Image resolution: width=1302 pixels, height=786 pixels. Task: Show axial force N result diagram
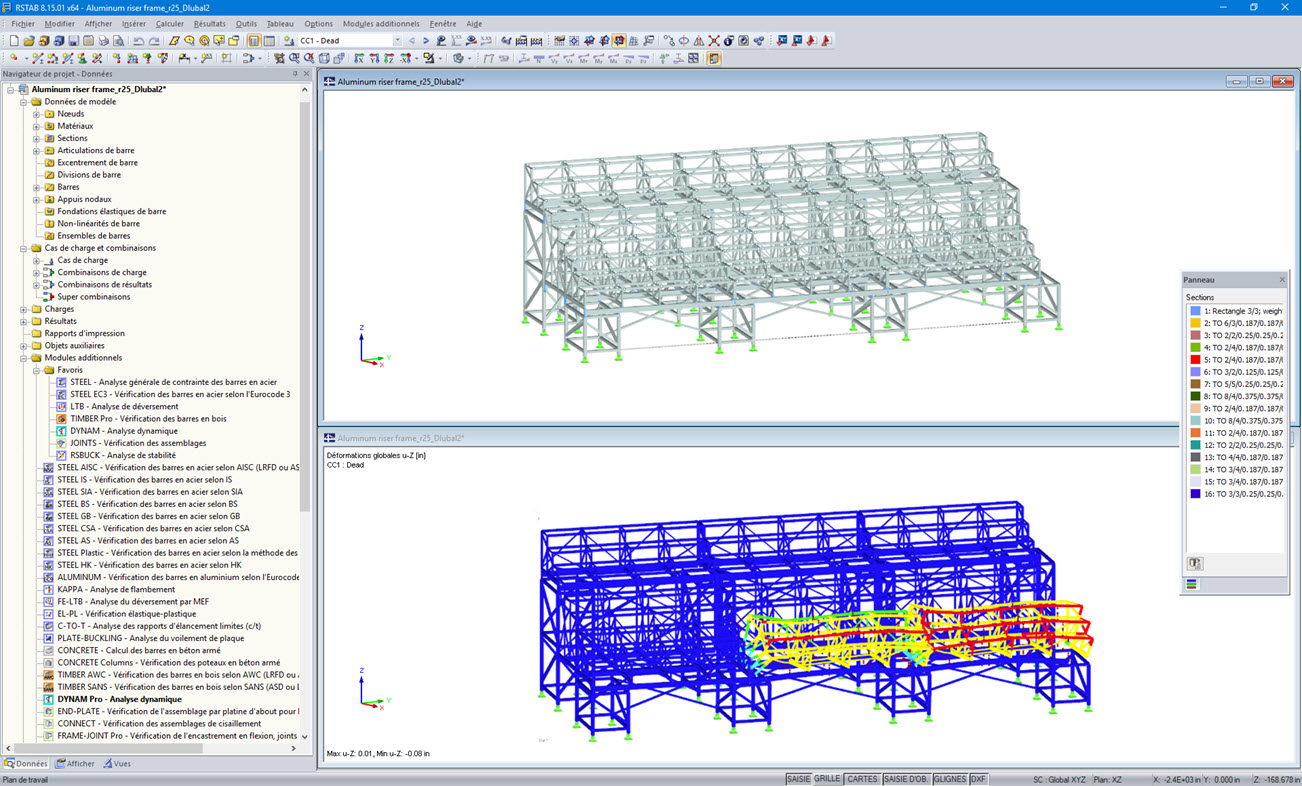539,58
